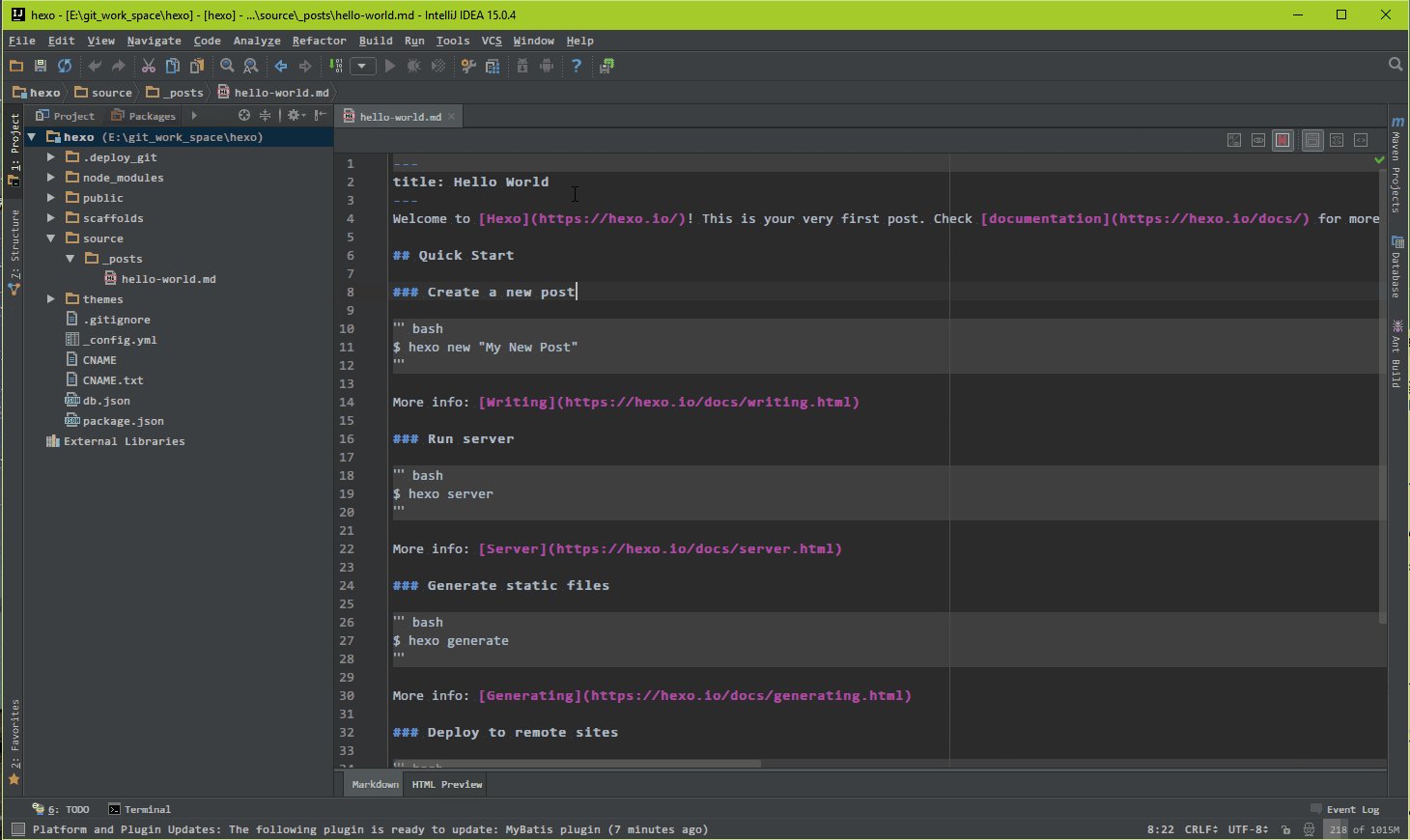The width and height of the screenshot is (1410, 840).
Task: Collapse the hexo project root
Action: click(x=32, y=136)
